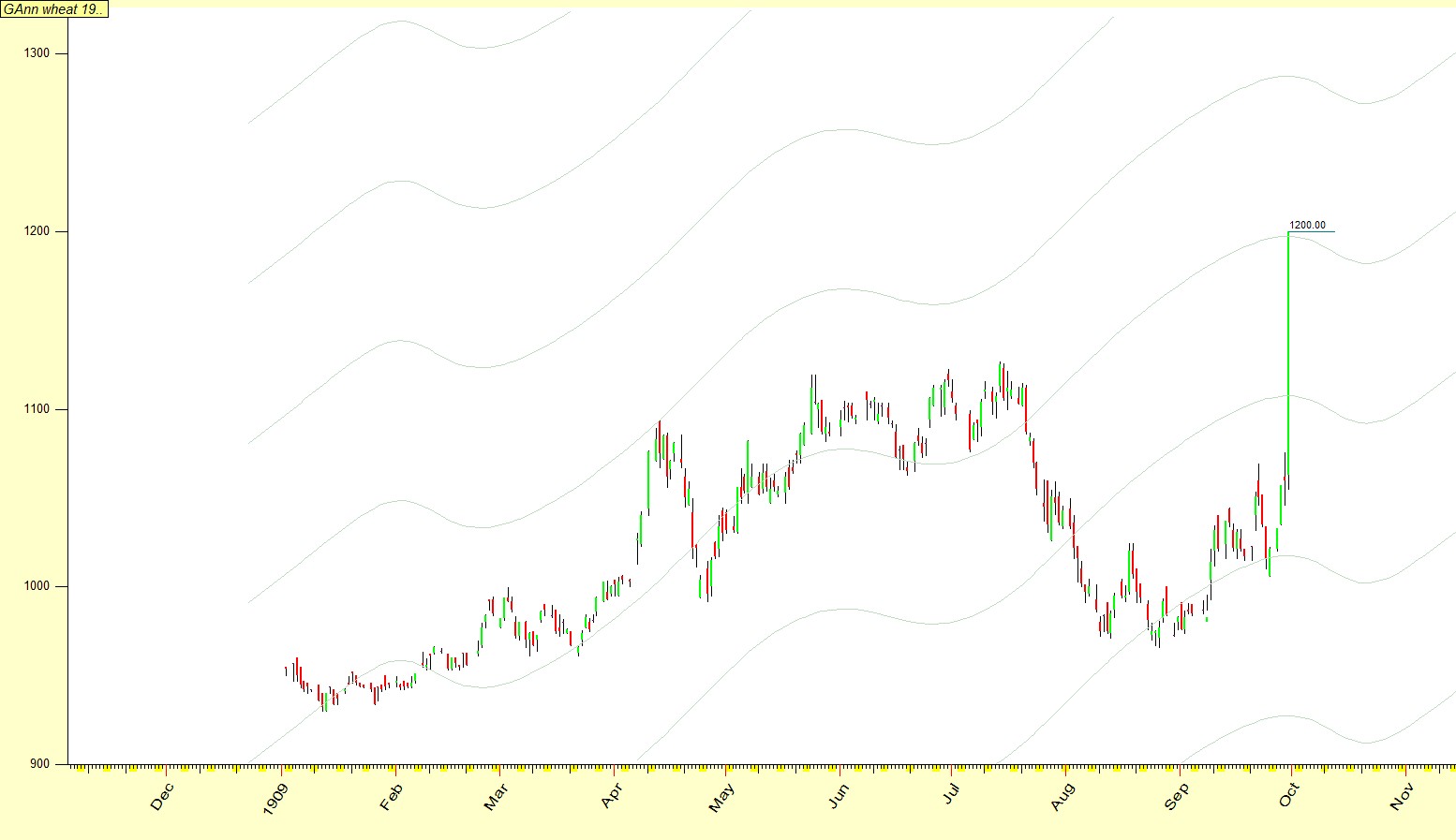Click the 1200 price axis label

(37, 231)
